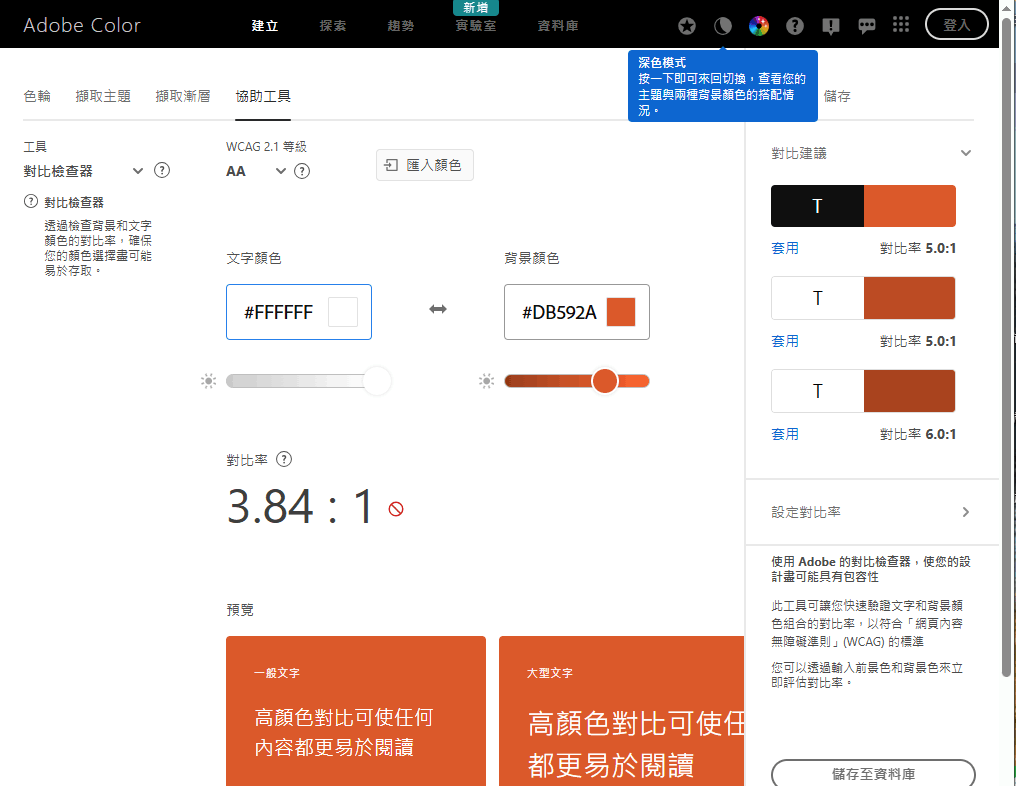Click the 匯入顏色 button
1016x786 pixels.
(424, 165)
